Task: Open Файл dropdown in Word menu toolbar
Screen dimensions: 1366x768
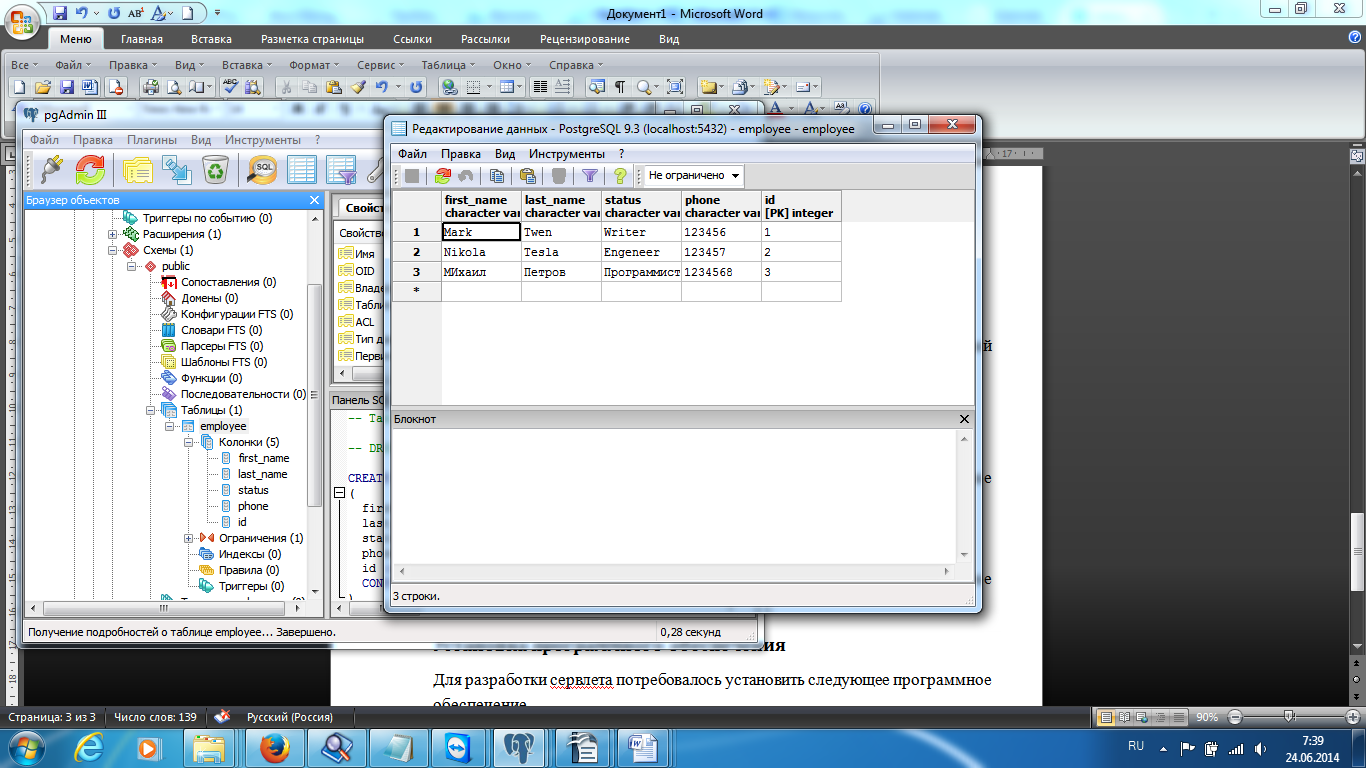Action: pyautogui.click(x=73, y=64)
